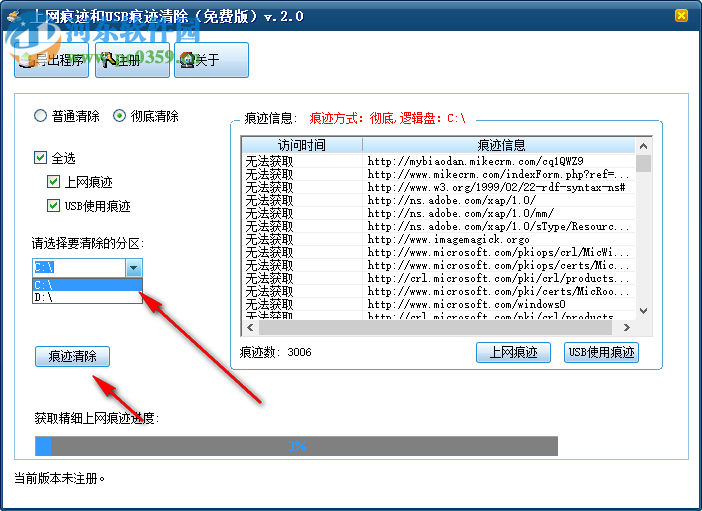
Task: Click the USB使用痕迹 button below list
Action: point(601,352)
